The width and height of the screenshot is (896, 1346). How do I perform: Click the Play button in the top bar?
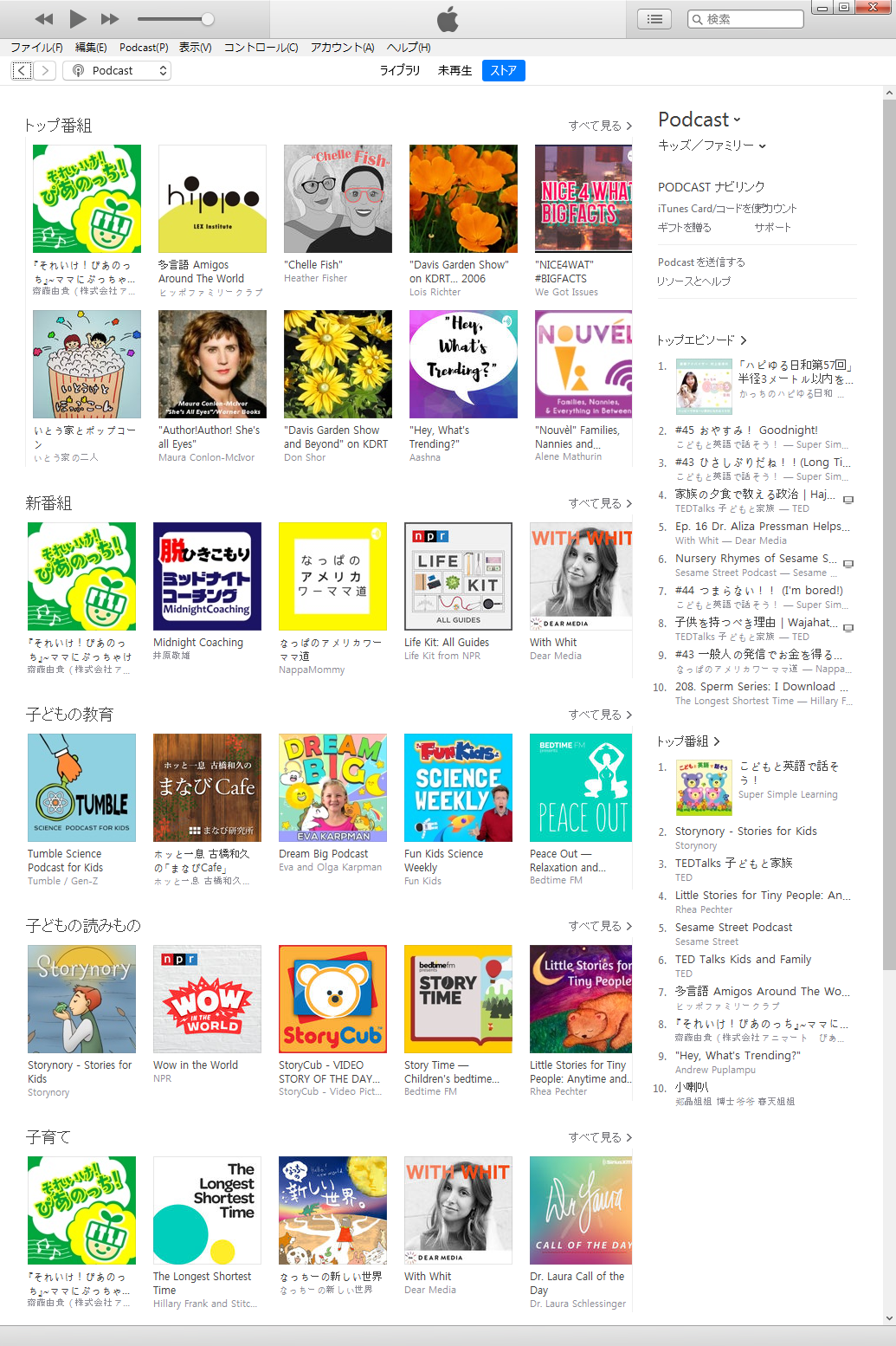click(x=77, y=18)
